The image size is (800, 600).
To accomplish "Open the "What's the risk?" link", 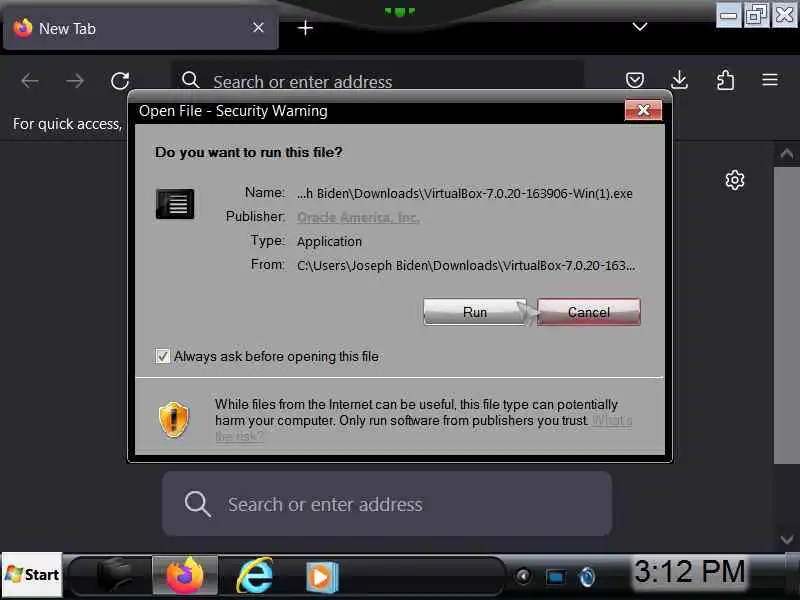I will (611, 421).
